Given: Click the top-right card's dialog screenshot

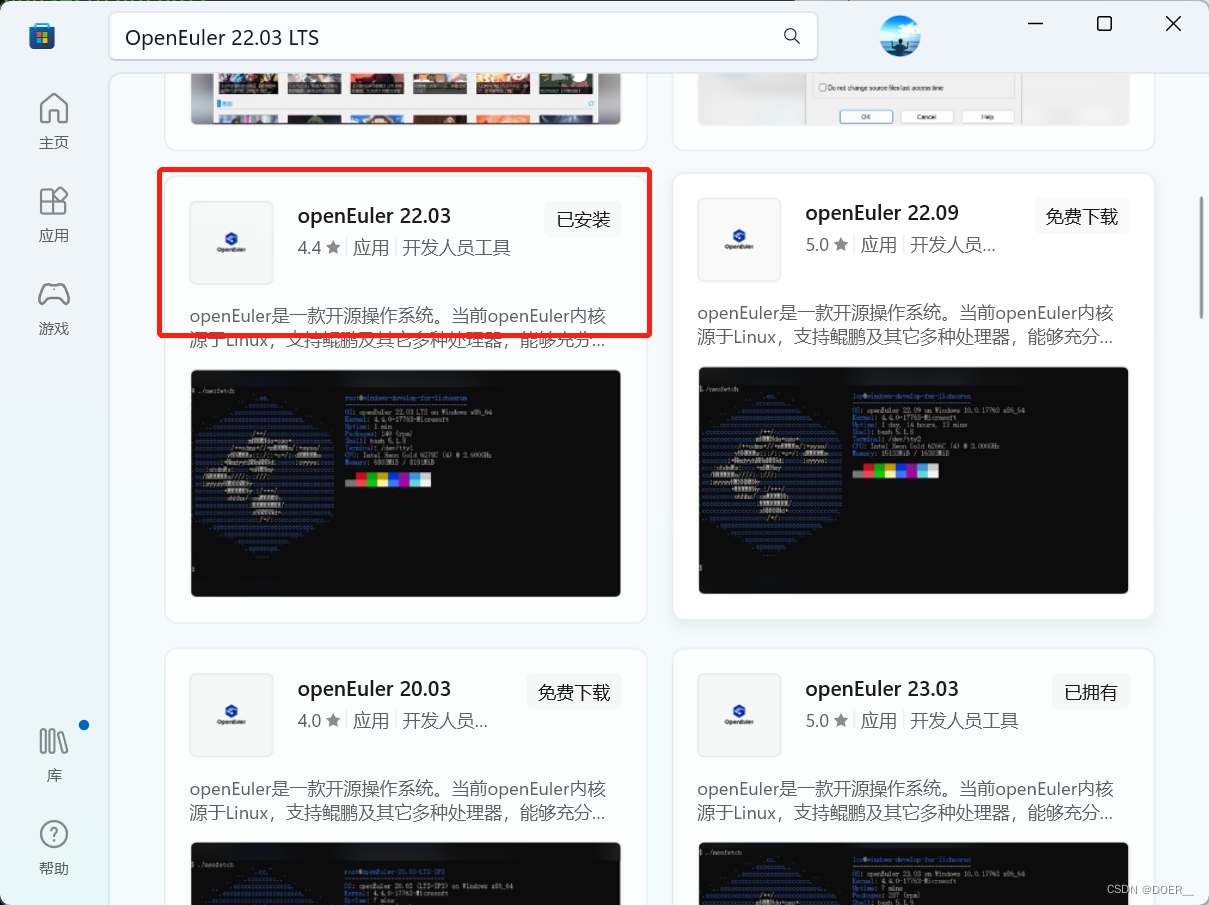Looking at the screenshot, I should 913,98.
